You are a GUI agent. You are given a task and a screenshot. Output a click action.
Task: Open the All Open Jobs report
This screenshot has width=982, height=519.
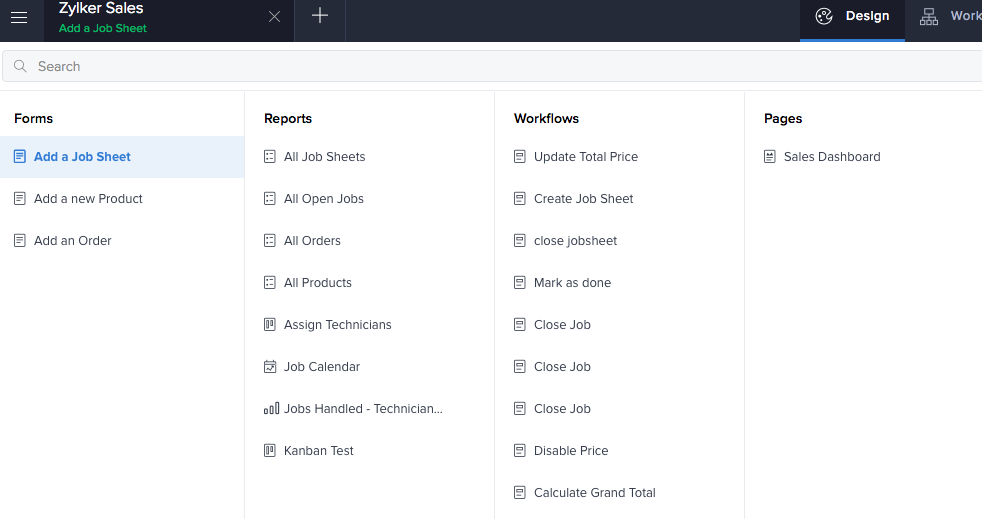324,199
